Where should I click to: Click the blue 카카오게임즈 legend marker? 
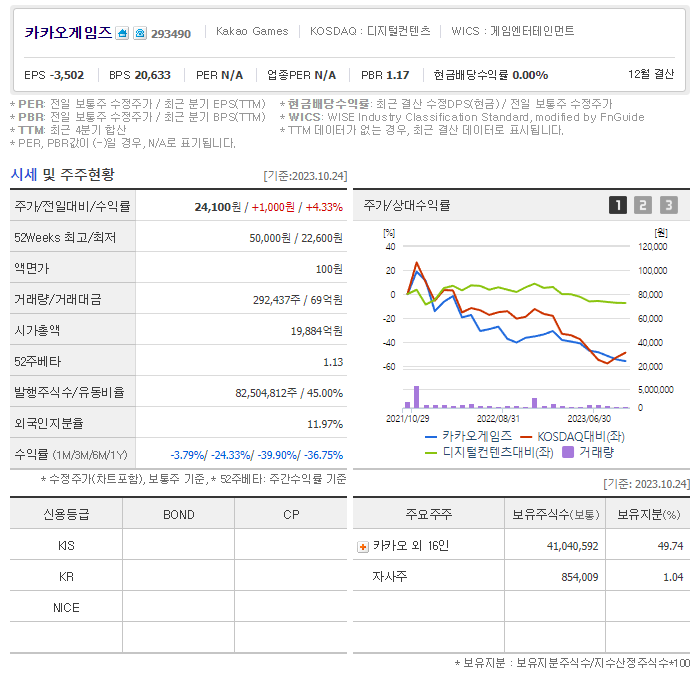431,437
